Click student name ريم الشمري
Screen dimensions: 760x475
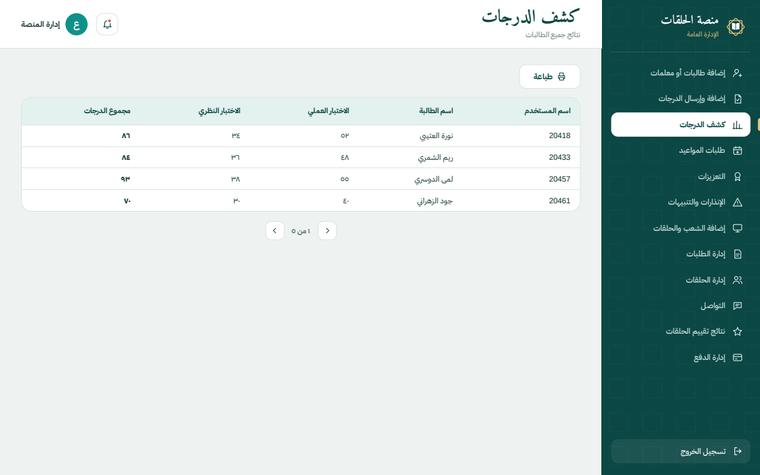[x=435, y=158]
